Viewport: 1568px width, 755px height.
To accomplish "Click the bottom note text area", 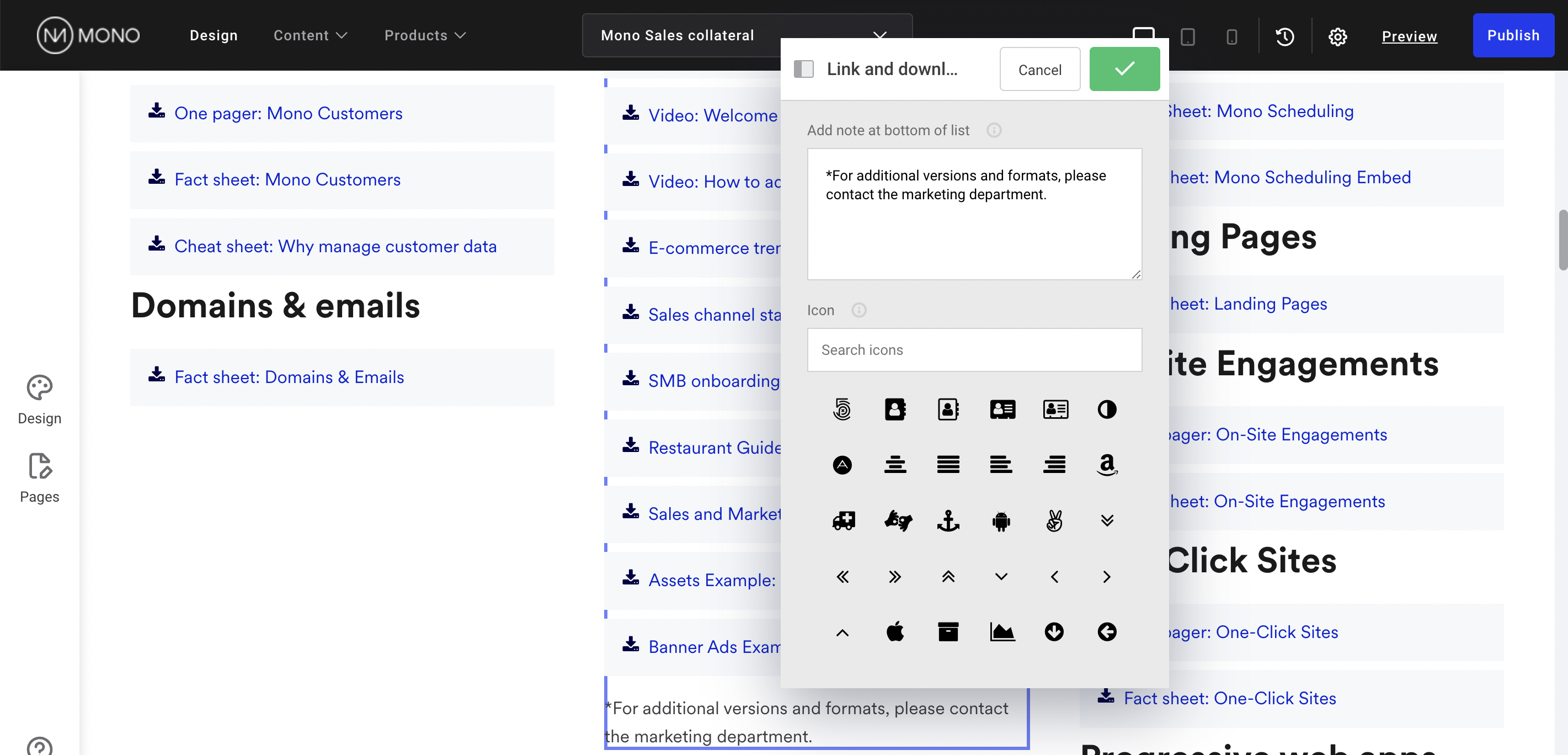I will [x=974, y=214].
